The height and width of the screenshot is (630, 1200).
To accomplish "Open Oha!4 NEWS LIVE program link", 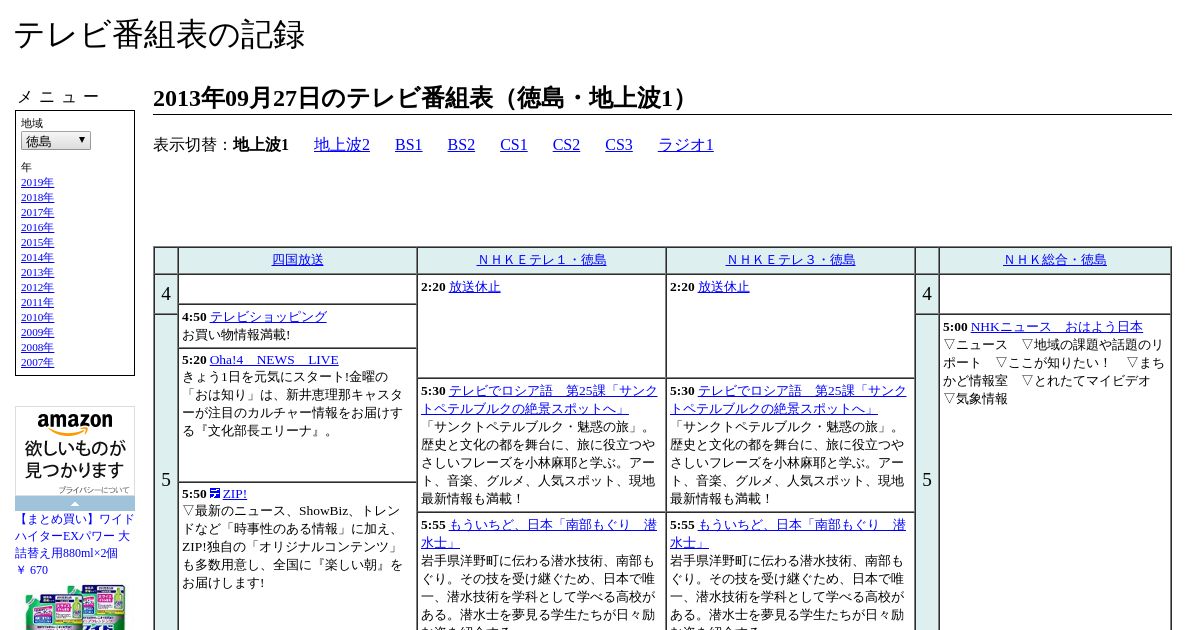I will pos(274,360).
